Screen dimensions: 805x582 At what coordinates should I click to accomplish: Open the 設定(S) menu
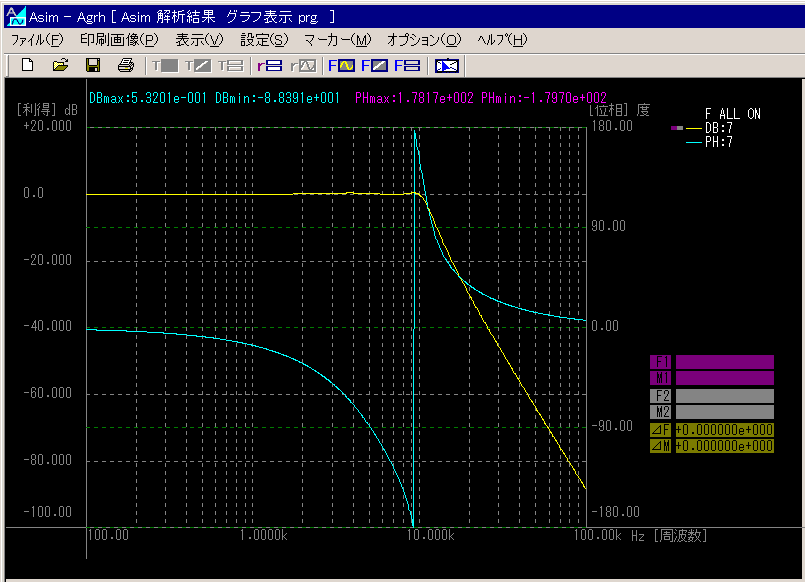tap(264, 40)
